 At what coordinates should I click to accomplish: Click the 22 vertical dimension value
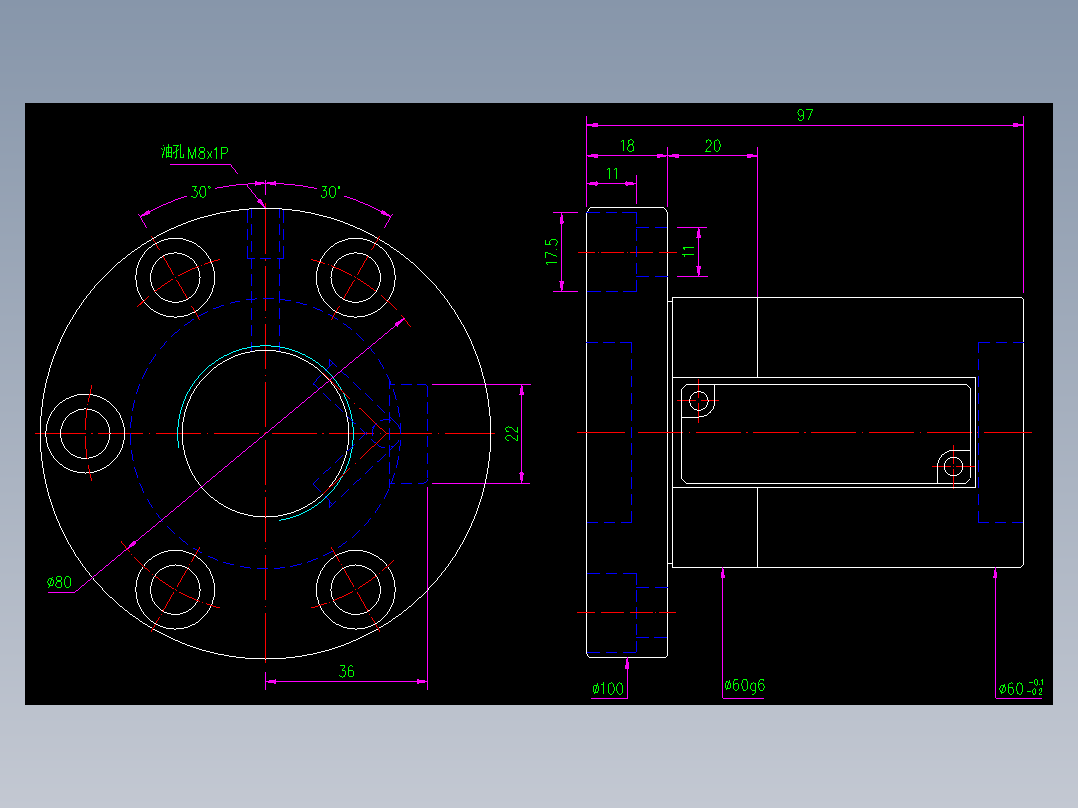(512, 433)
